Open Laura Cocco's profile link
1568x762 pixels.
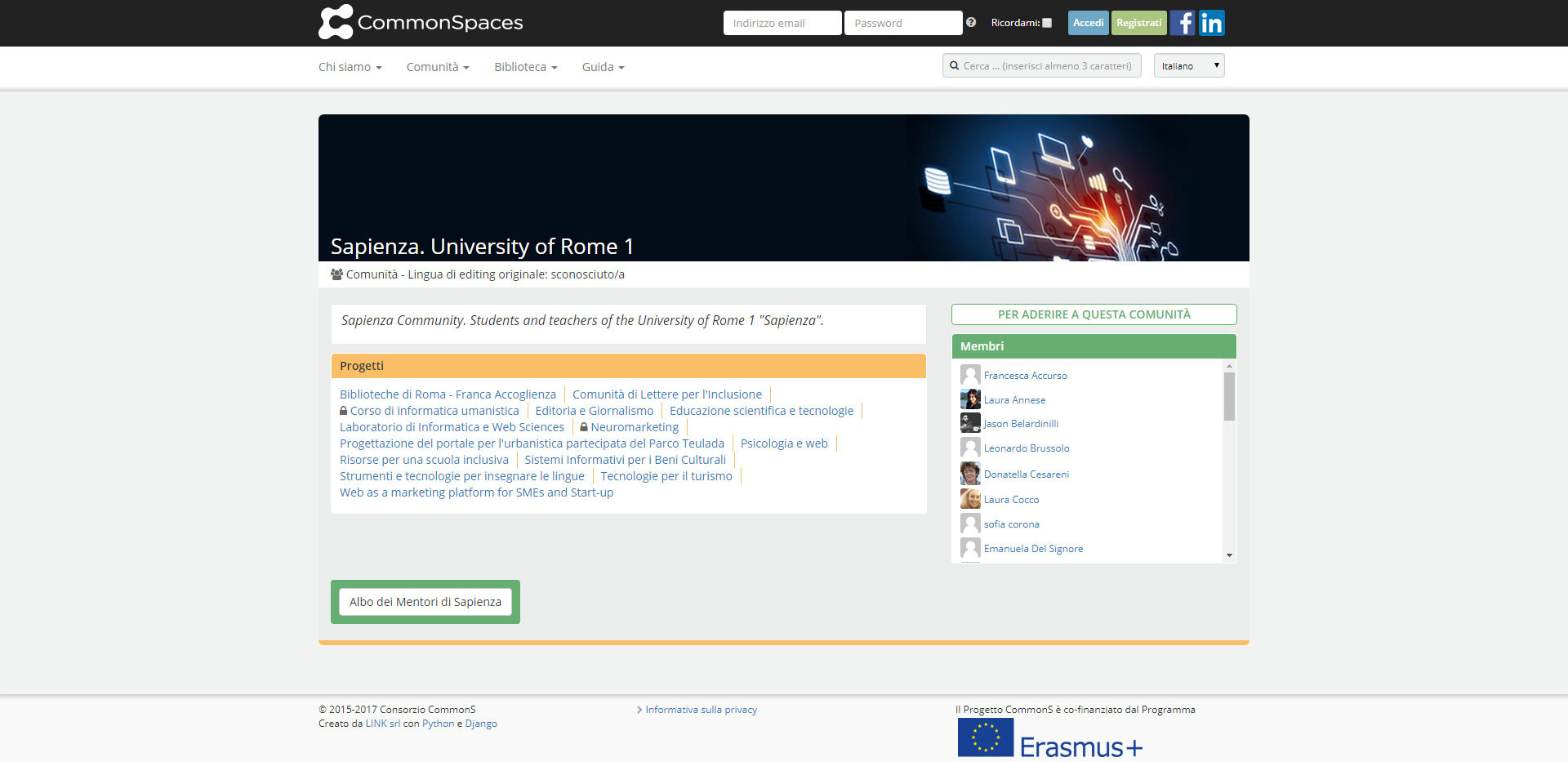click(x=1011, y=500)
